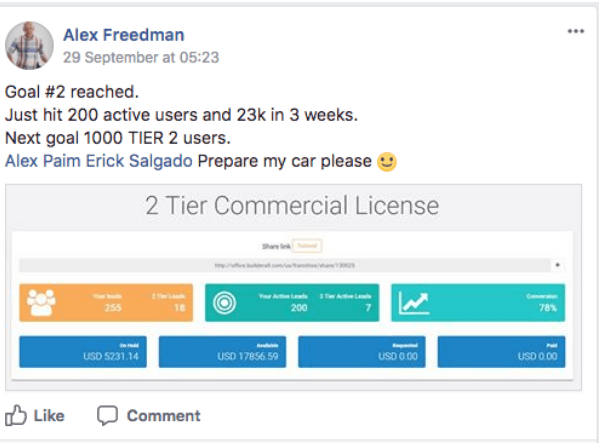The height and width of the screenshot is (447, 599).
Task: Click the target icon in Active Leads card
Action: [224, 303]
